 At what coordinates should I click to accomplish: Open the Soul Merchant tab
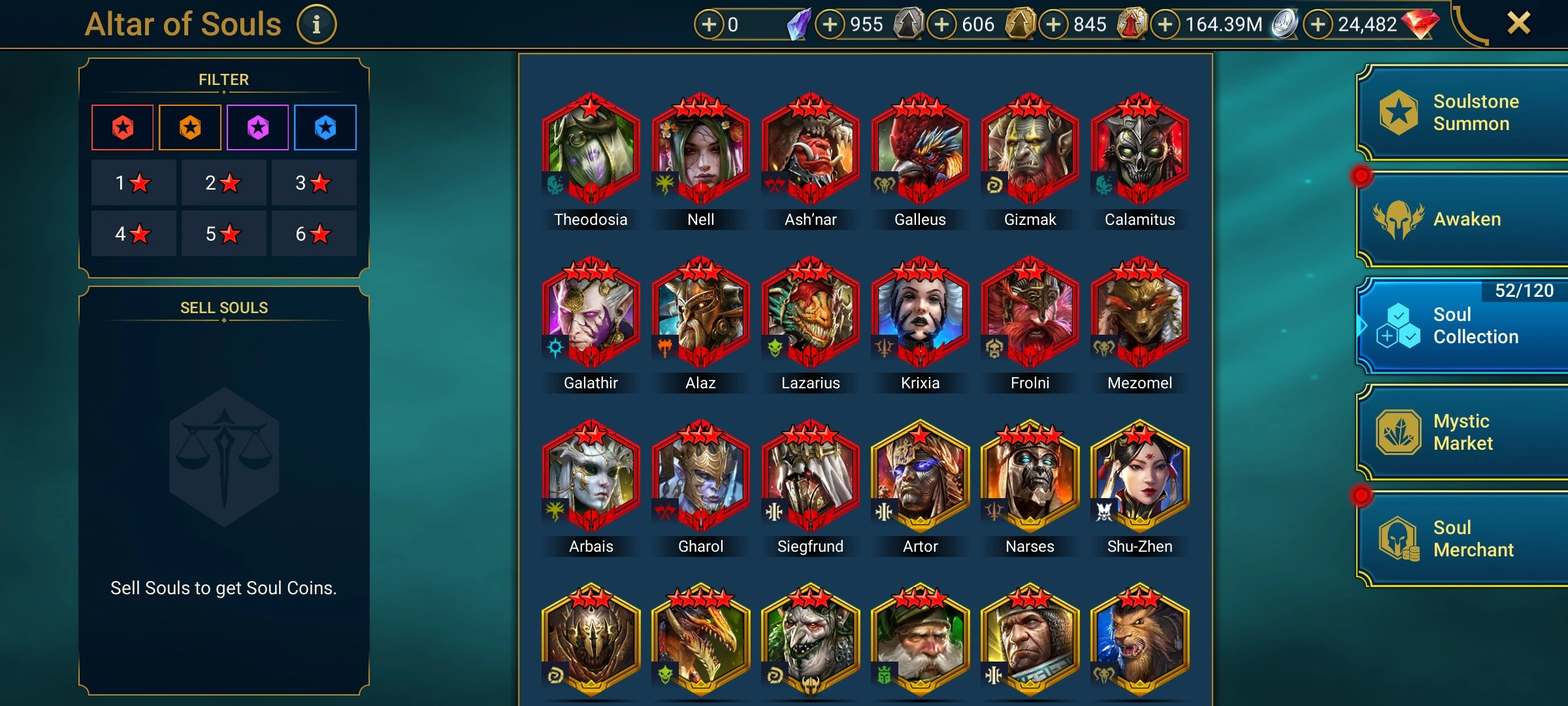pyautogui.click(x=1463, y=539)
